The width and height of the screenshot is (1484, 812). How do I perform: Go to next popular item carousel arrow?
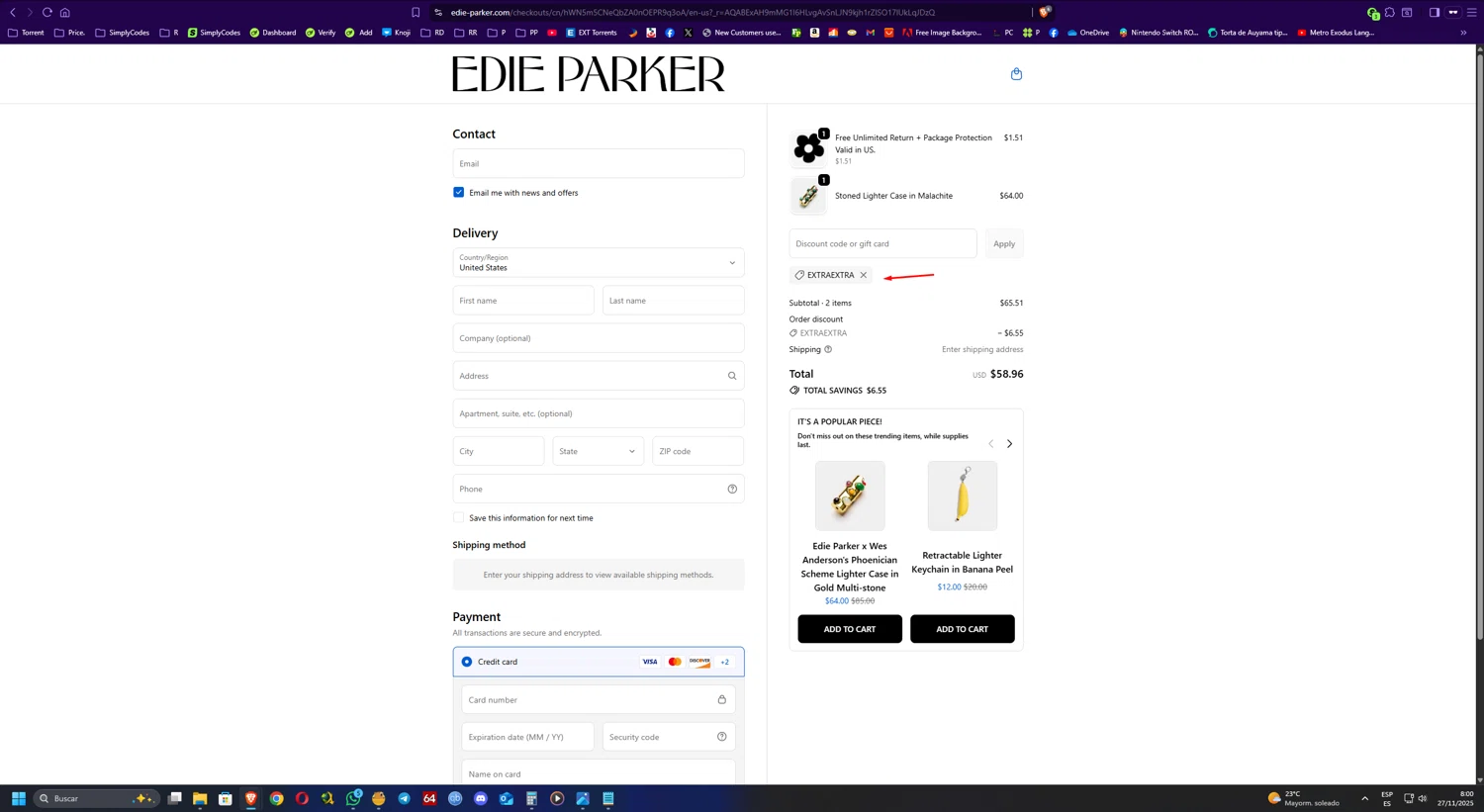pos(1009,444)
